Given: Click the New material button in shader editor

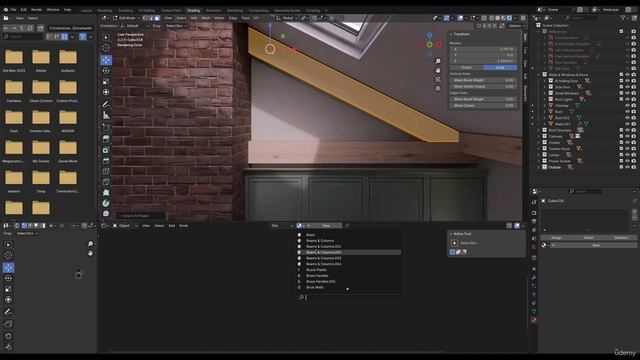Looking at the screenshot, I should [x=326, y=226].
